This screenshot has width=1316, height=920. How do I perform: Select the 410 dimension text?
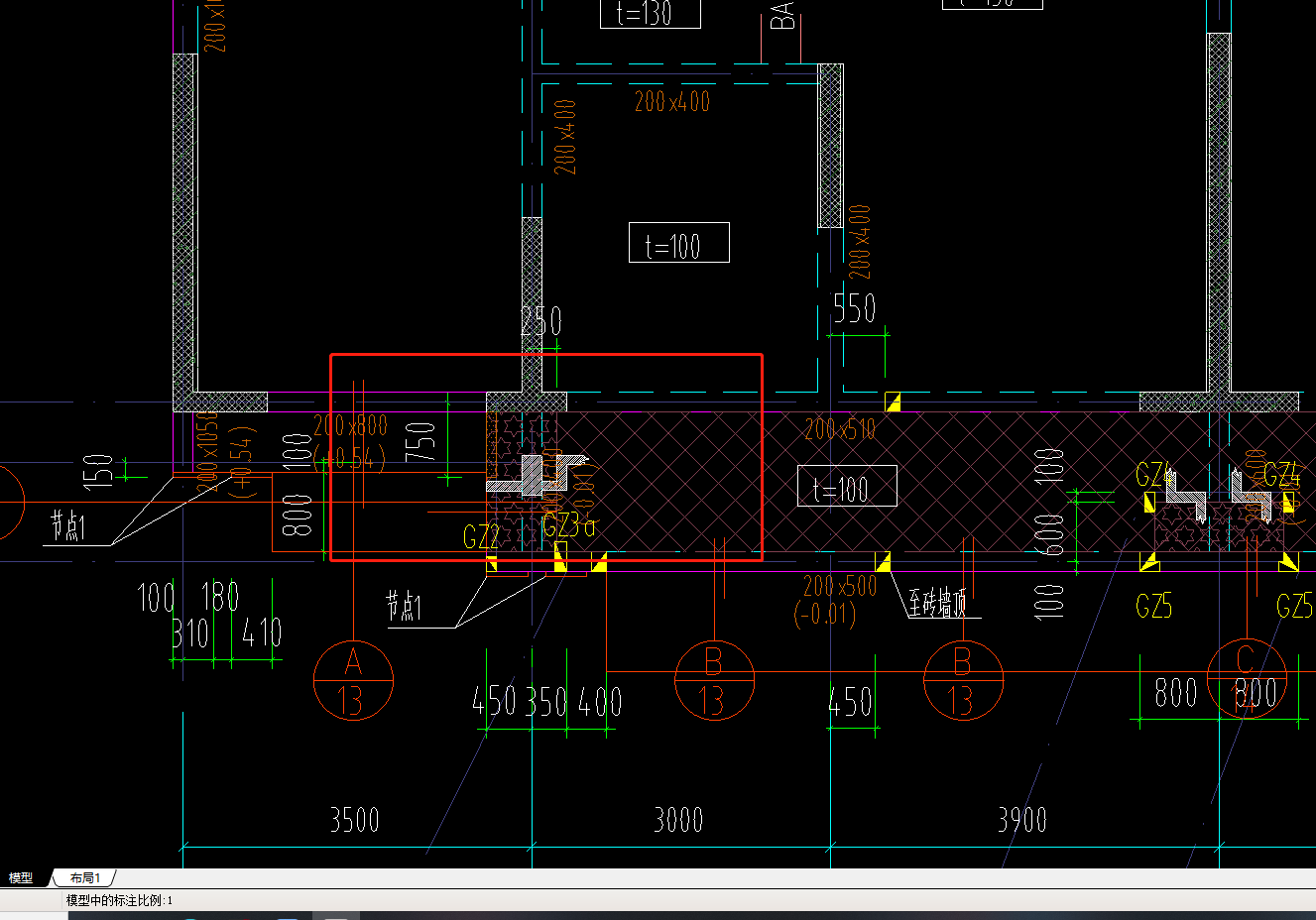tap(262, 632)
